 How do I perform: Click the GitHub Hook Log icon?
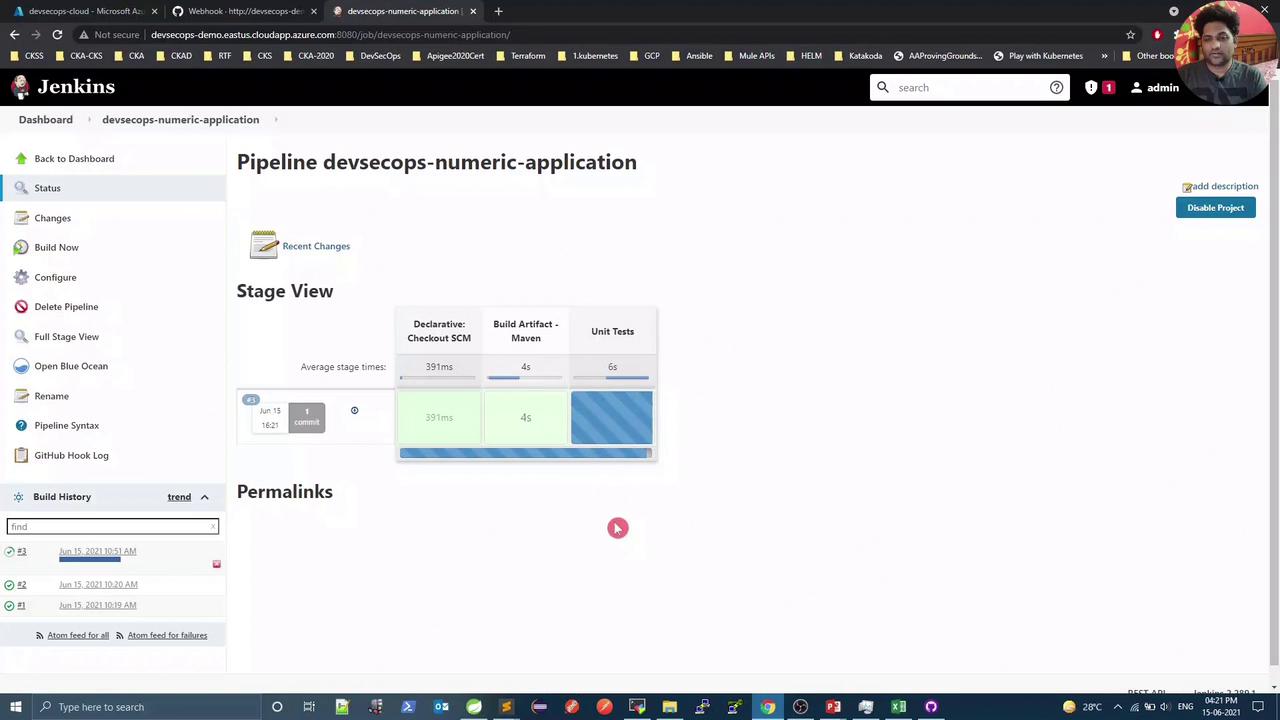(x=21, y=455)
